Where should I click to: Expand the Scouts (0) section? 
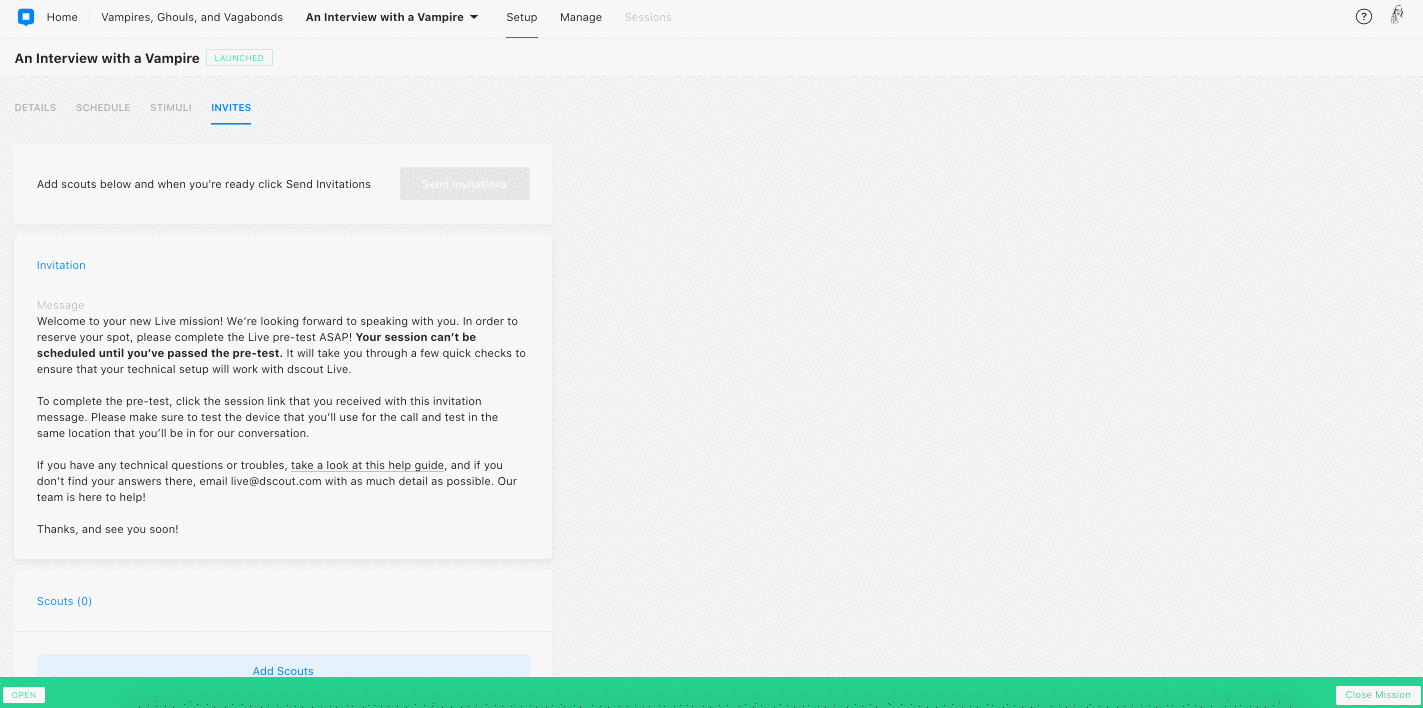pyautogui.click(x=64, y=601)
